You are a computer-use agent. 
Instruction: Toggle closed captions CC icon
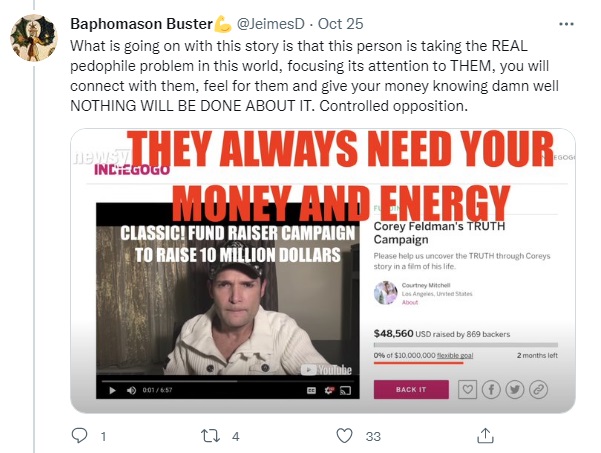[x=312, y=391]
